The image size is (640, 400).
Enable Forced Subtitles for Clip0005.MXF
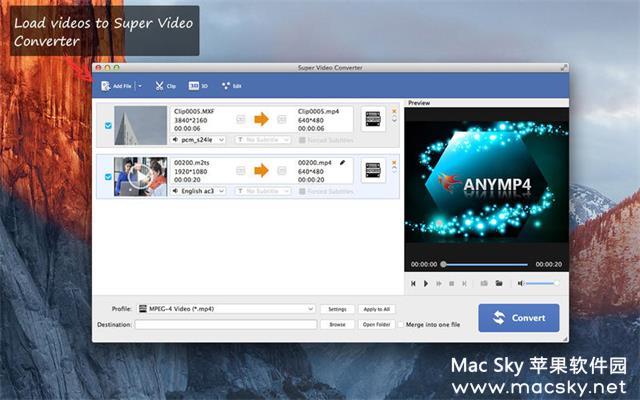click(x=302, y=140)
